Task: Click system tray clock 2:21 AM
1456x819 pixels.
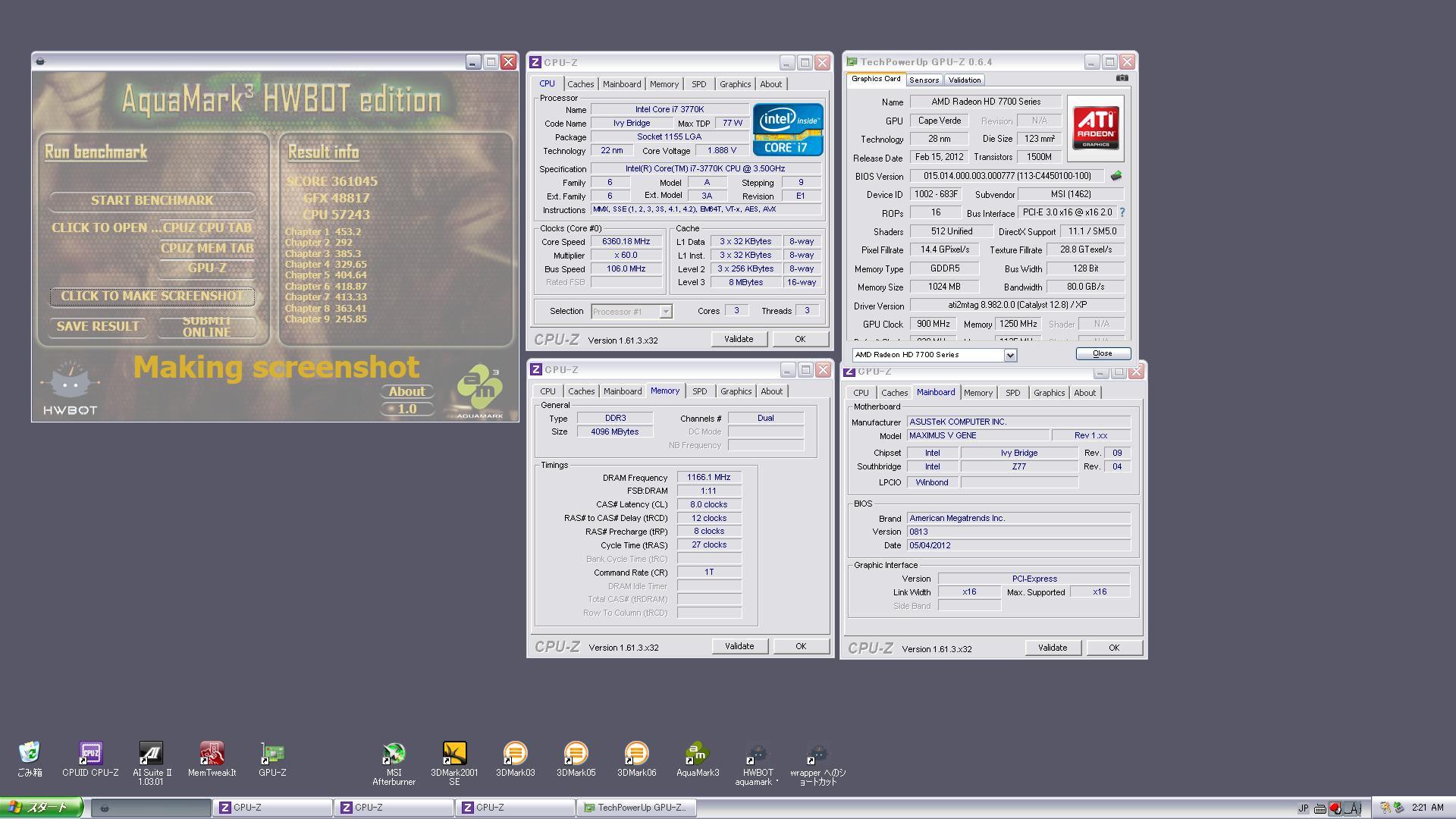Action: click(x=1428, y=808)
